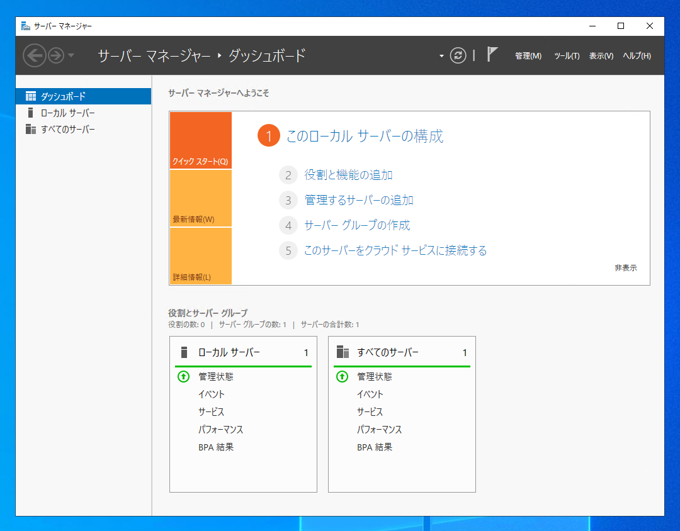Click server count 1 in すべてのサーバー tile

point(464,353)
